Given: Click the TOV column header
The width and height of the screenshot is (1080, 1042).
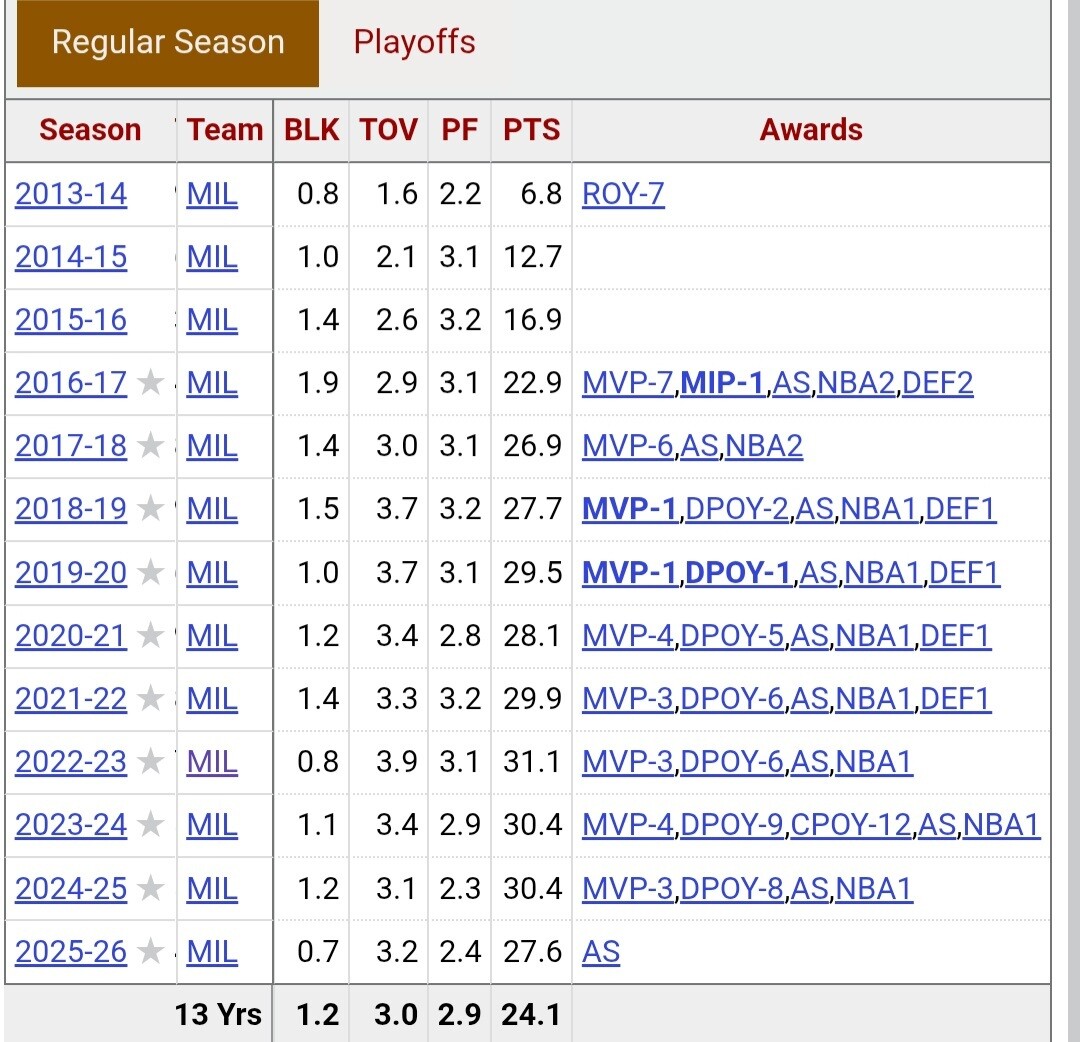Looking at the screenshot, I should click(388, 130).
